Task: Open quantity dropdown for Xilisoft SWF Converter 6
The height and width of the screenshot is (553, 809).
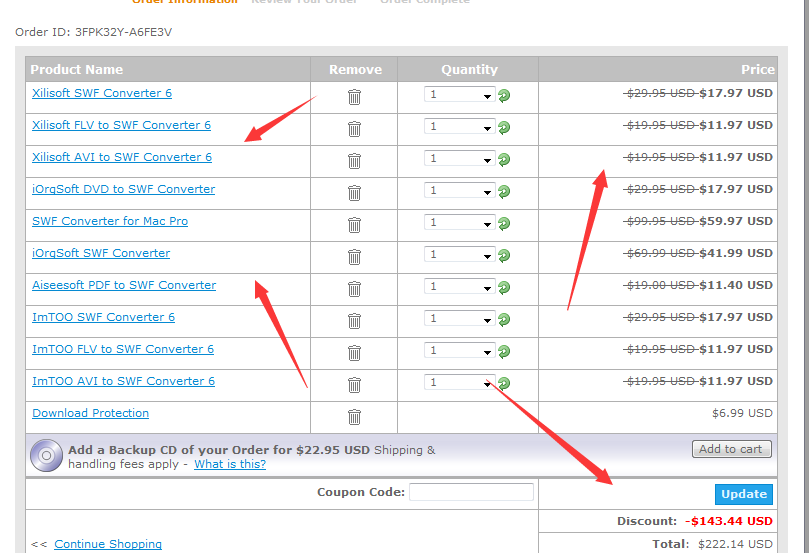Action: (460, 94)
